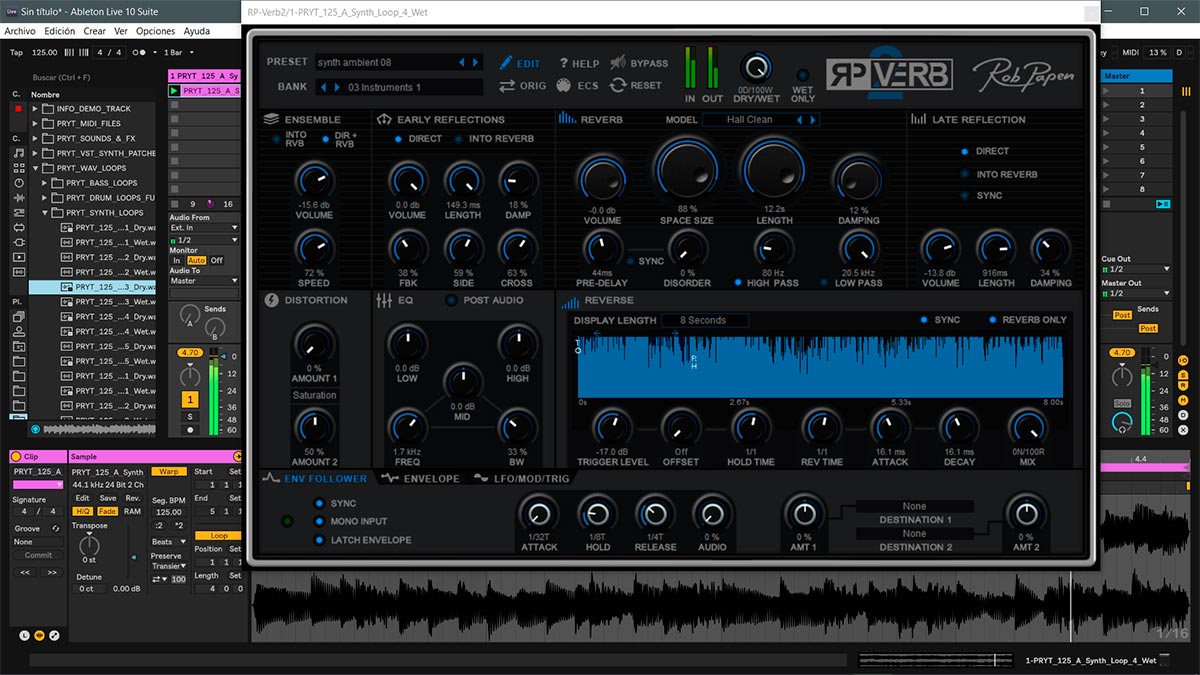Select Ensemble Dir + RVB option

click(x=326, y=139)
